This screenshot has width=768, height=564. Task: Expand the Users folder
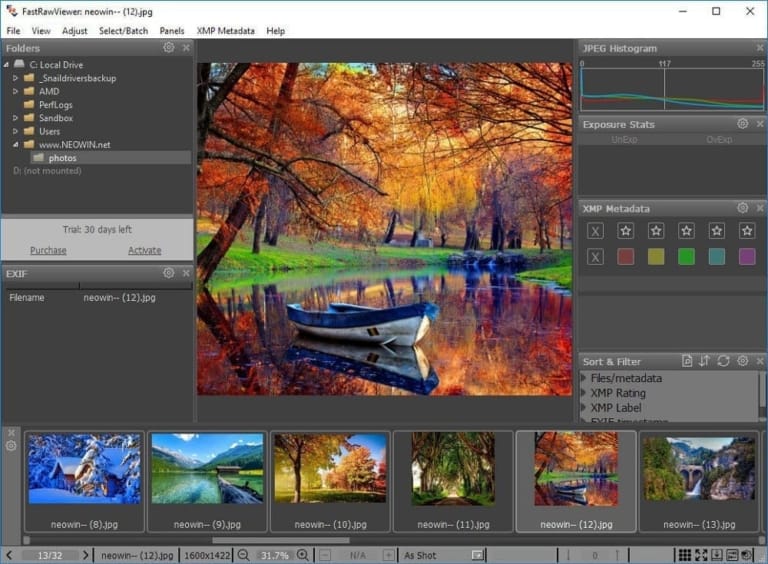coord(15,131)
